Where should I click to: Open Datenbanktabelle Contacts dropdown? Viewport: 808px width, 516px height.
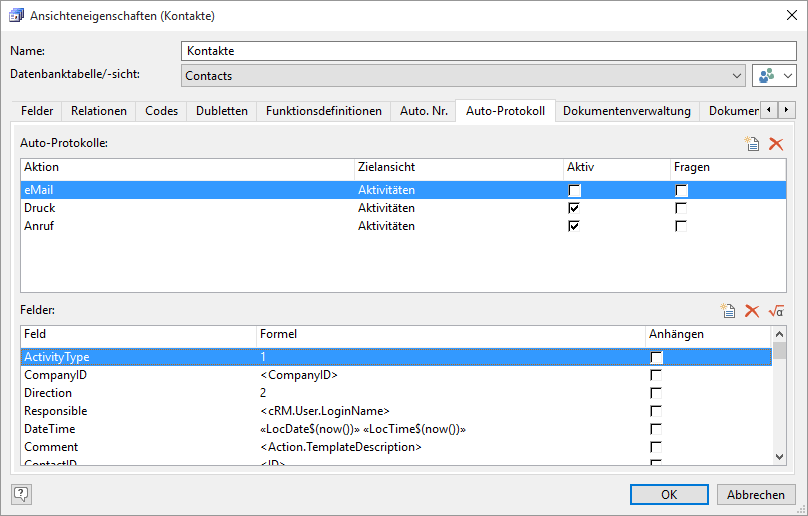click(x=737, y=76)
